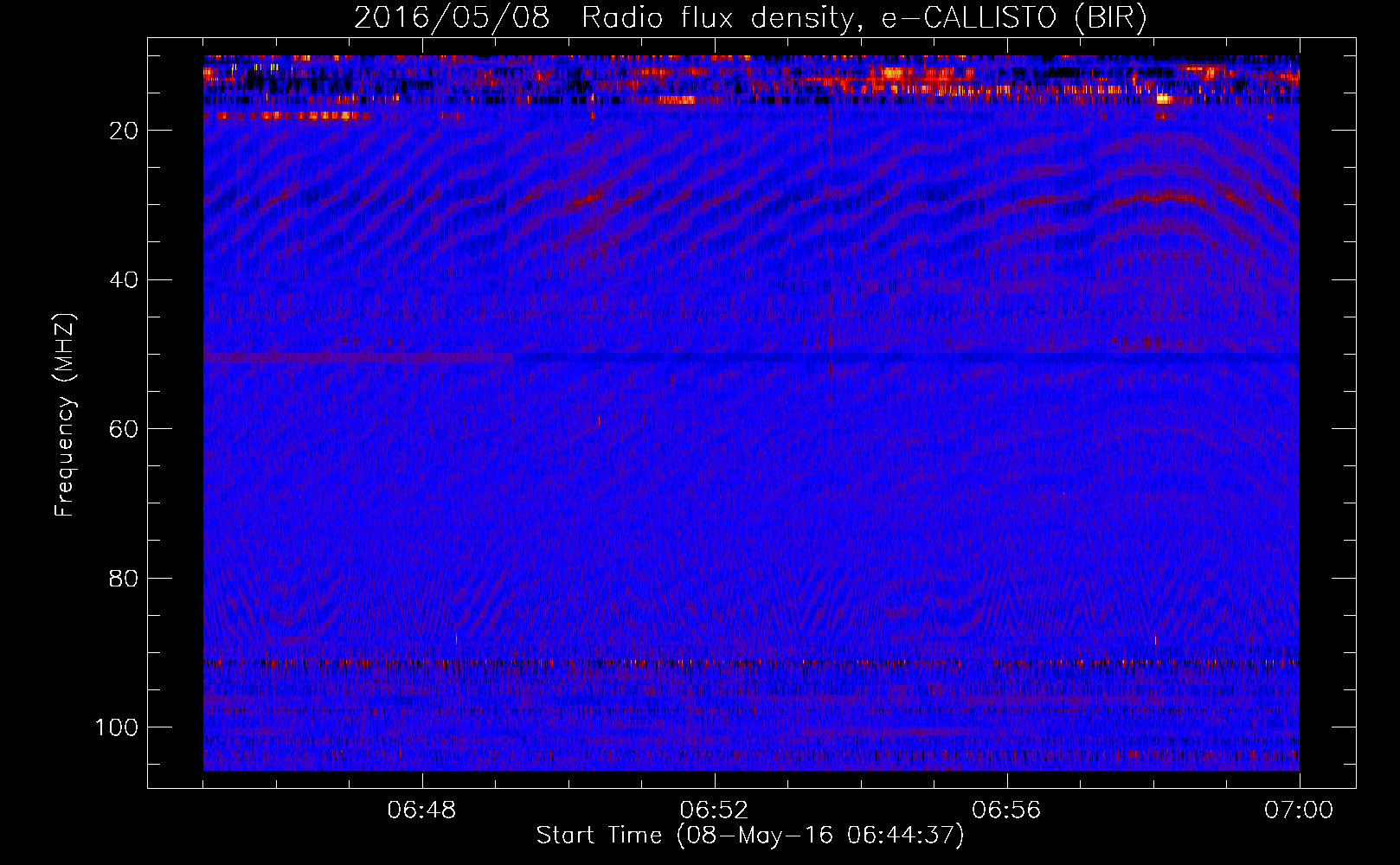Click the 06:52 time tick label
This screenshot has width=1400, height=865.
[x=714, y=811]
